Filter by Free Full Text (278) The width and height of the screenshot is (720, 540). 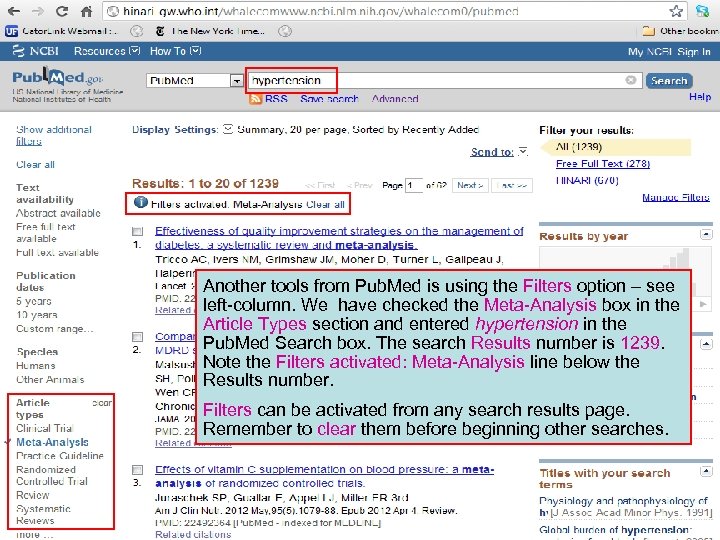click(x=603, y=163)
